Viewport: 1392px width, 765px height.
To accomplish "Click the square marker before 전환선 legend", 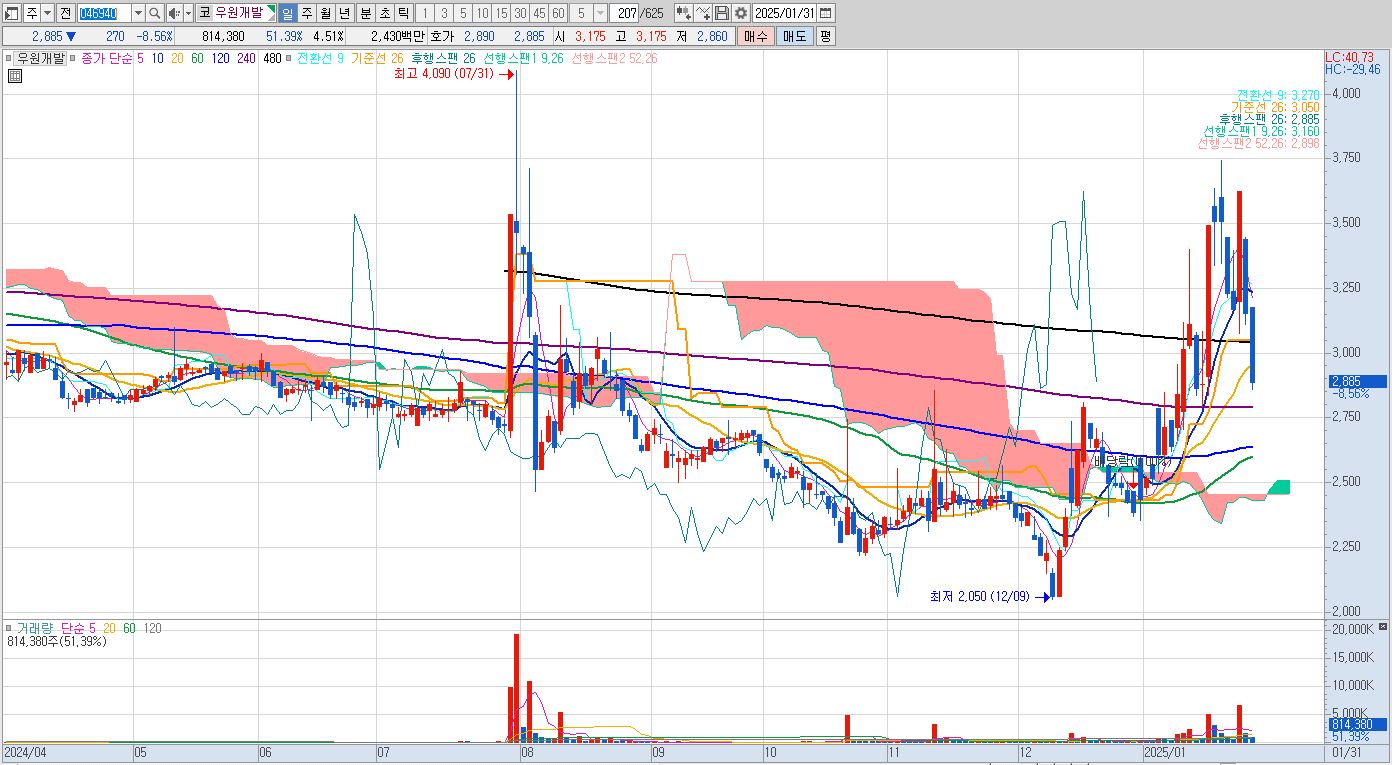I will 288,58.
